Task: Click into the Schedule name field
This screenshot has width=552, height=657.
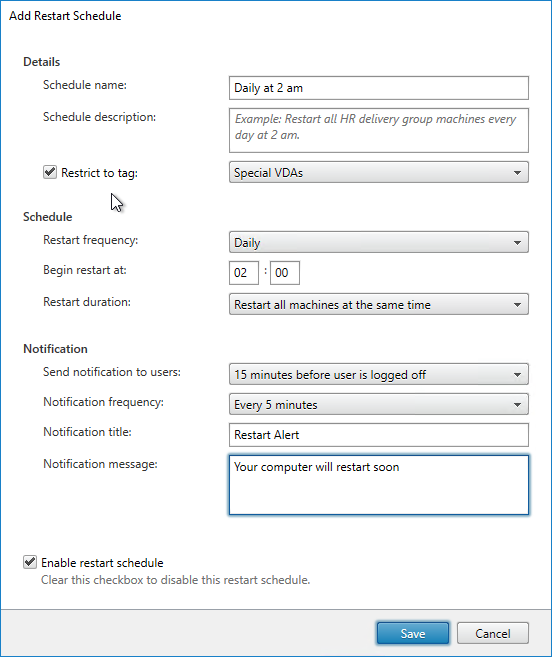Action: click(x=378, y=88)
